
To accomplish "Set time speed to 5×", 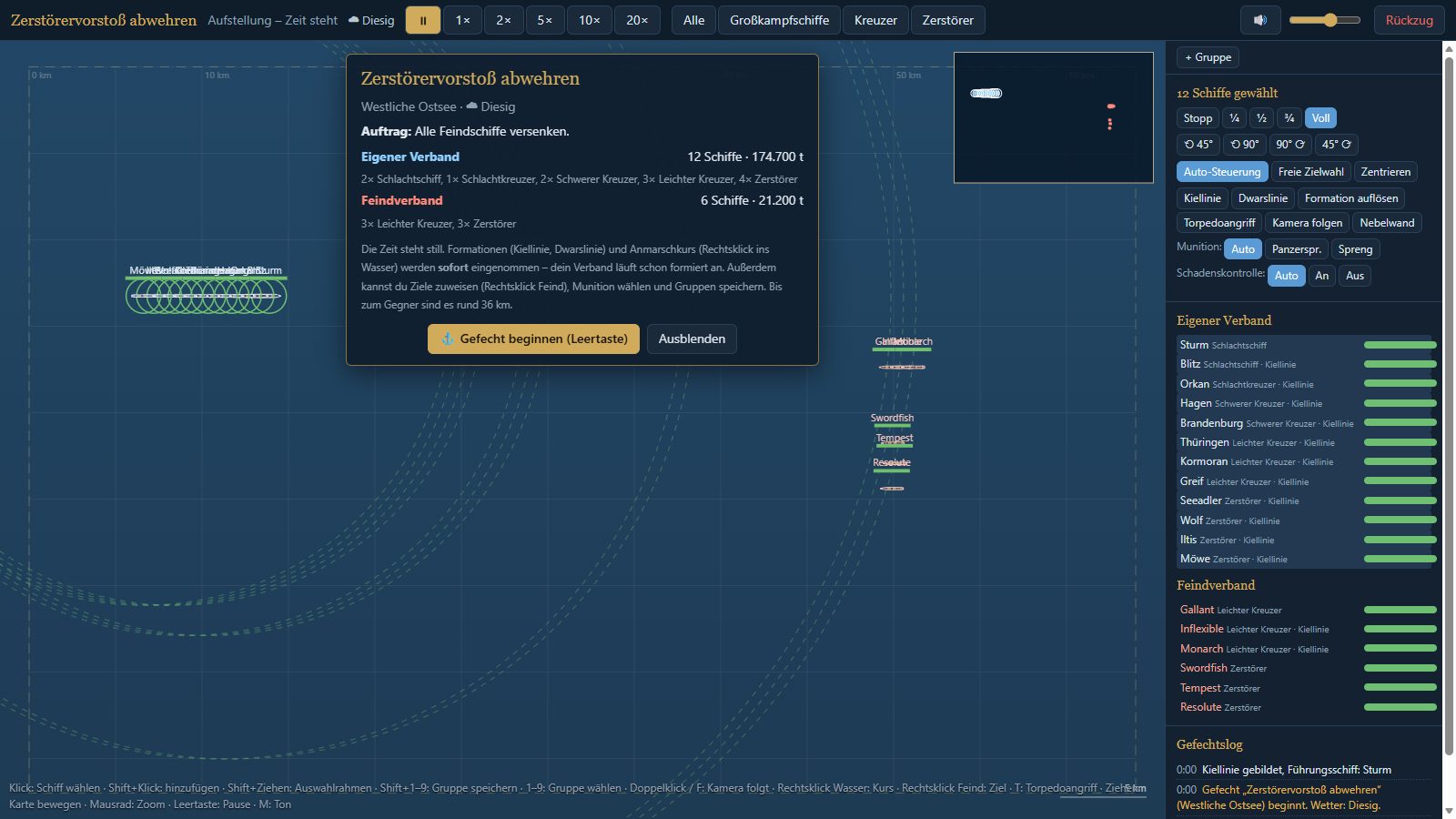I will pyautogui.click(x=544, y=20).
